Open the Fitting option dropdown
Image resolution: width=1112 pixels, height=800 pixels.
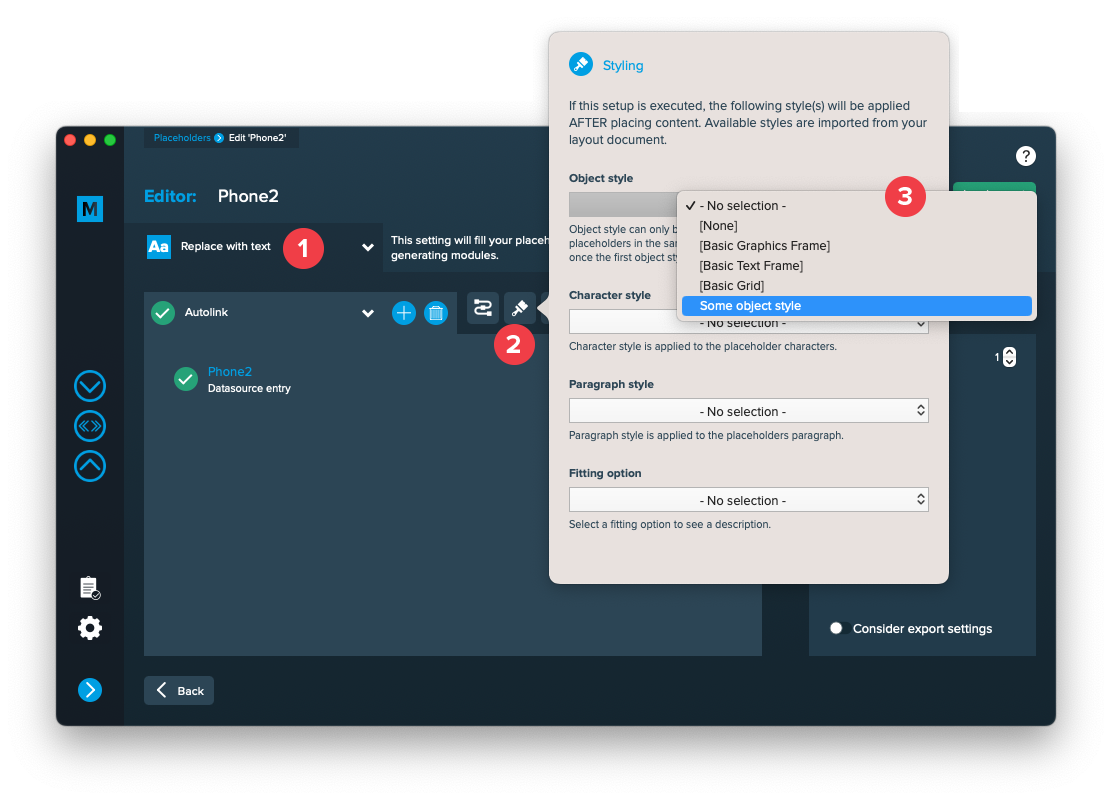tap(748, 500)
